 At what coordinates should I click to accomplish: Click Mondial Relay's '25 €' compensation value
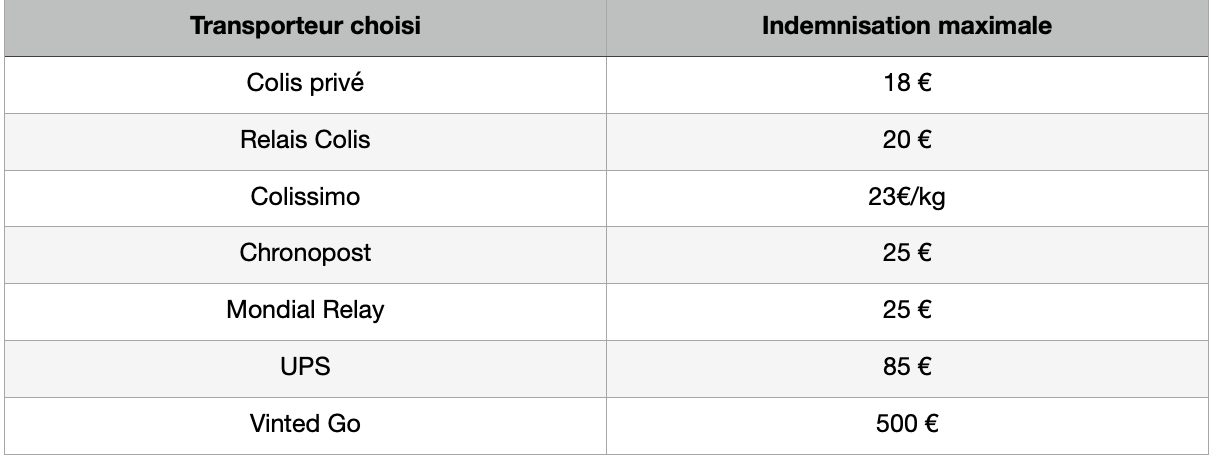[x=909, y=310]
